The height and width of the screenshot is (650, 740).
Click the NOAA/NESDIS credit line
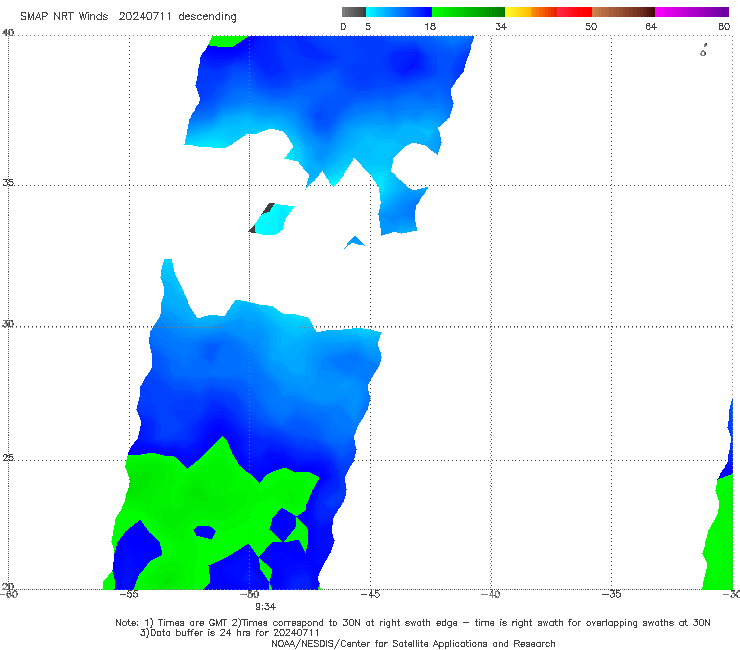point(413,643)
